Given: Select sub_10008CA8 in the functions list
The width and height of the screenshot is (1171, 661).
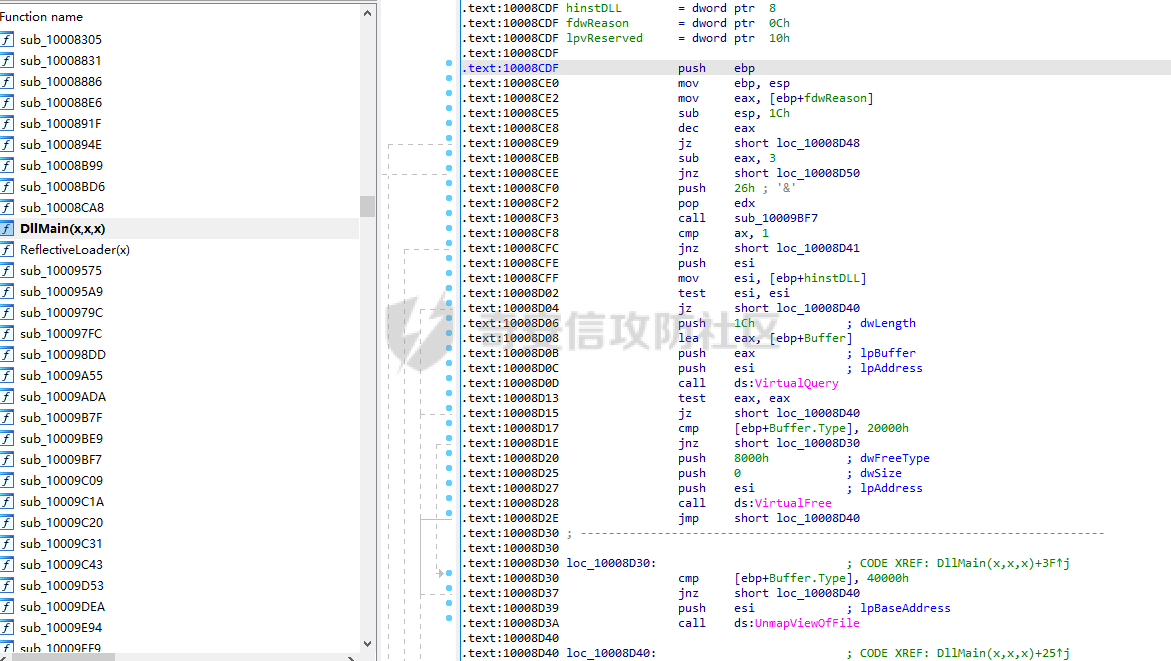Looking at the screenshot, I should (x=61, y=208).
